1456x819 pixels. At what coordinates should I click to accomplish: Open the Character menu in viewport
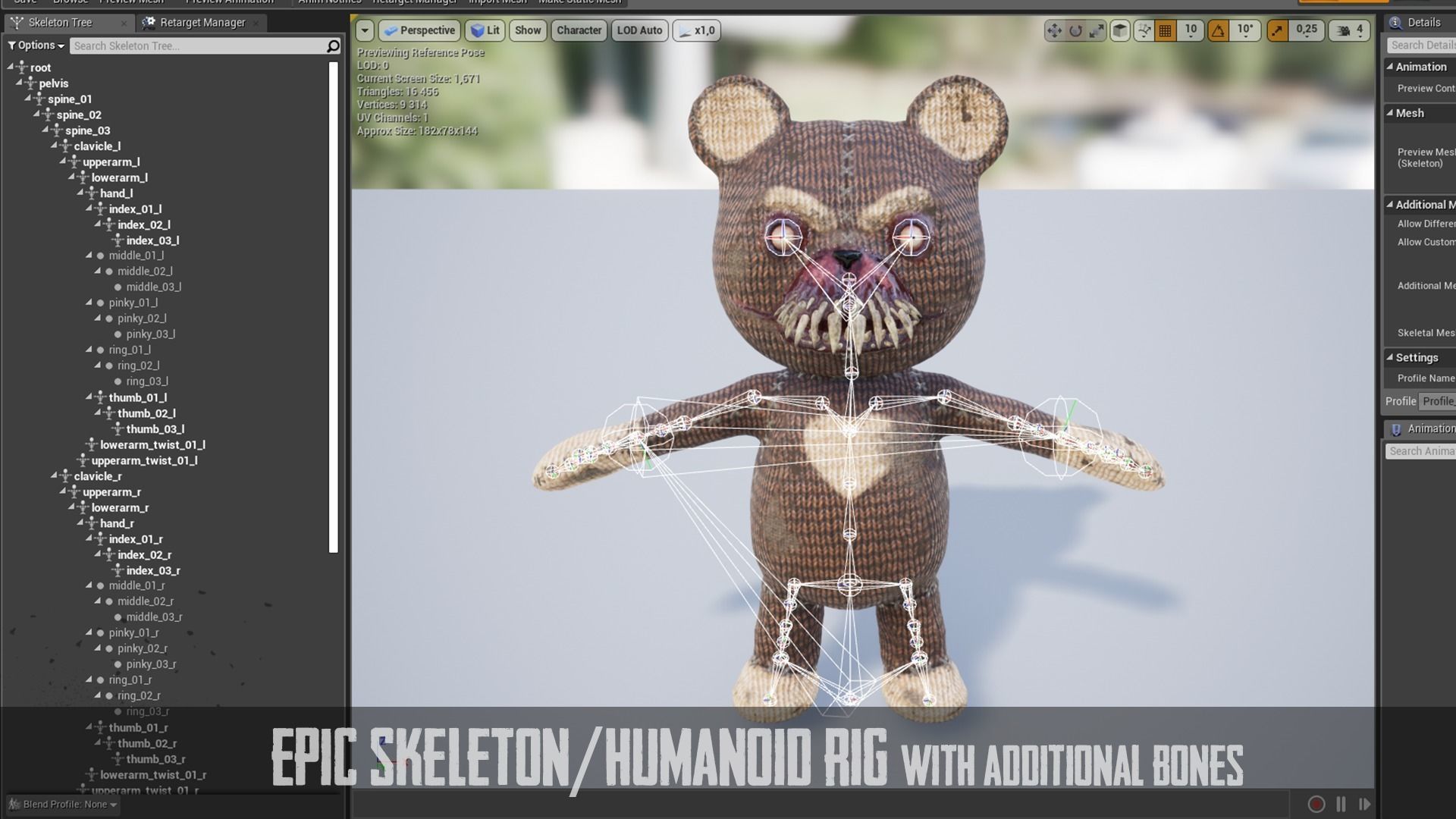tap(579, 31)
